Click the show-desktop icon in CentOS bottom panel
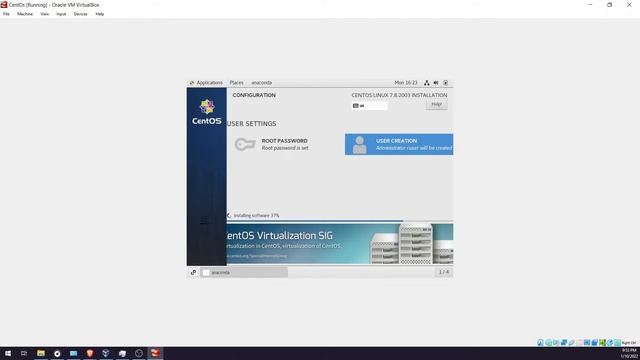Screen dimensions: 640x360 pos(193,272)
